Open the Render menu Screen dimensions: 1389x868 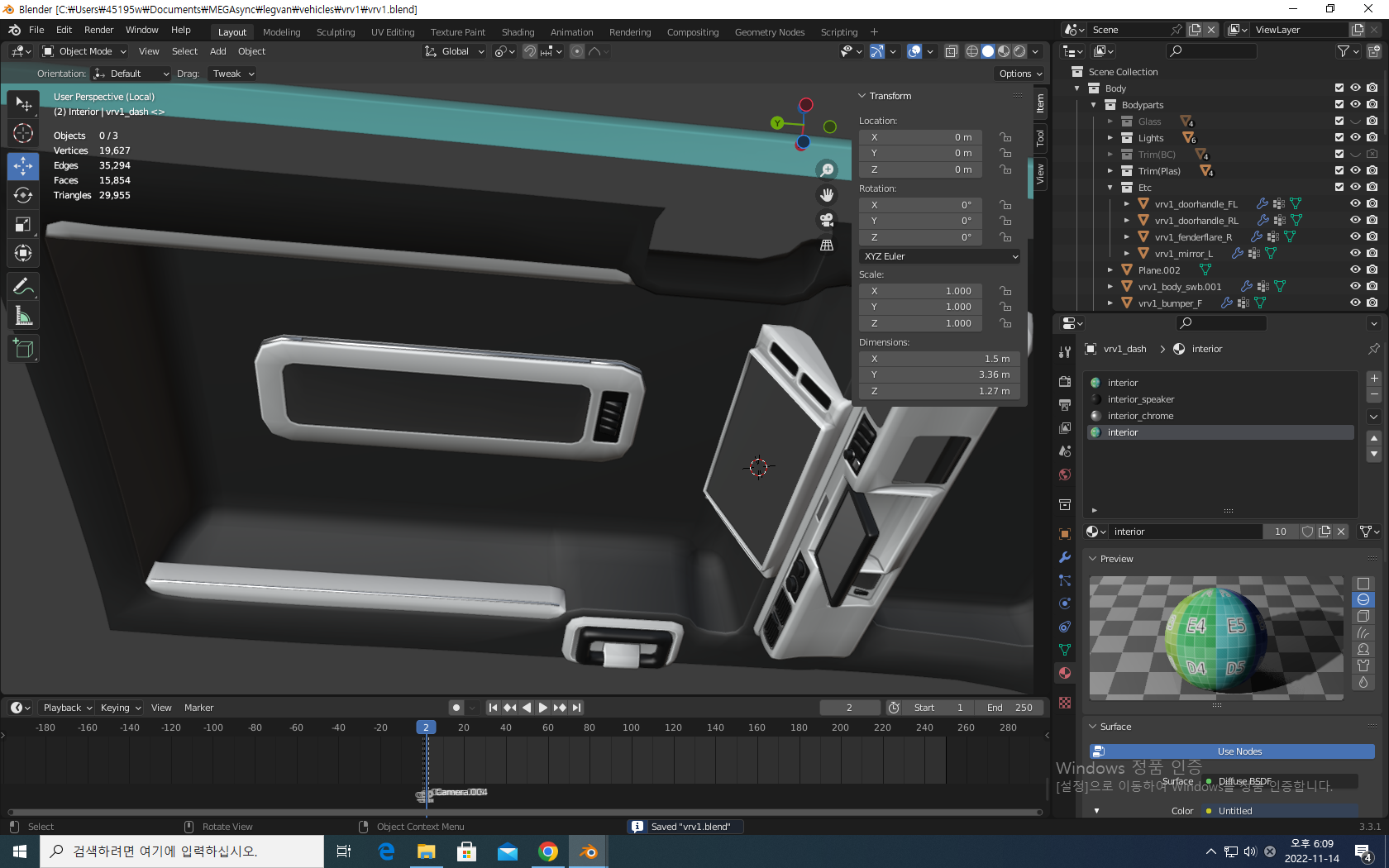[x=98, y=30]
